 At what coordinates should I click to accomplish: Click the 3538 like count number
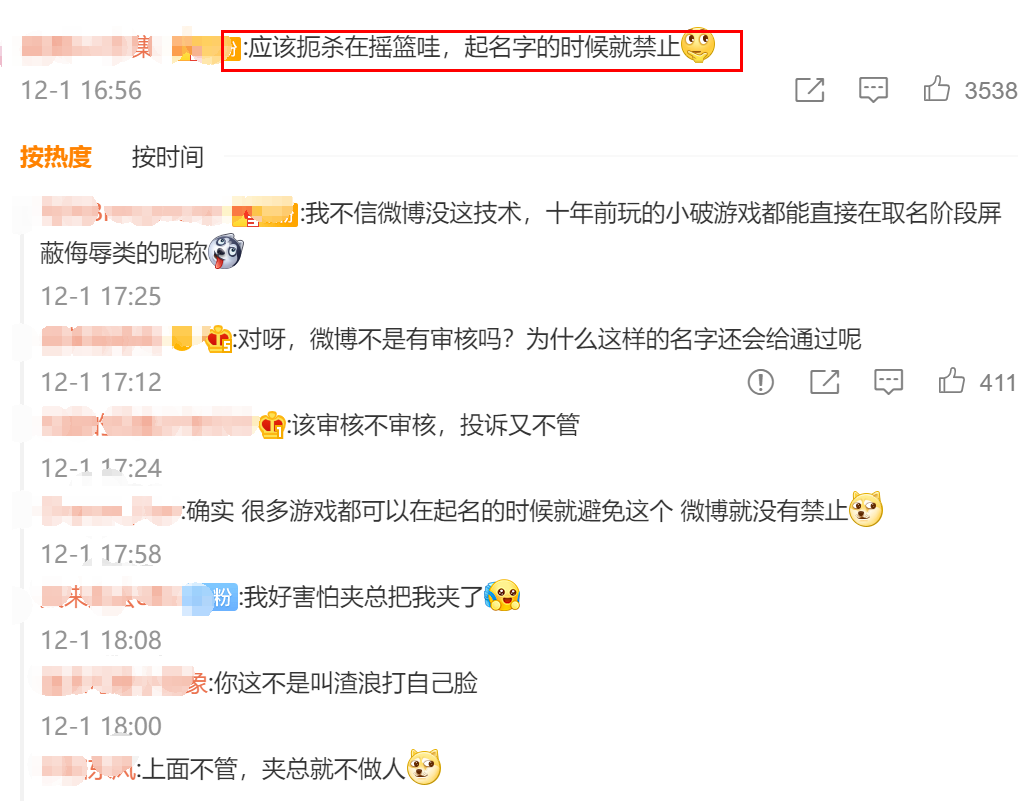[991, 90]
